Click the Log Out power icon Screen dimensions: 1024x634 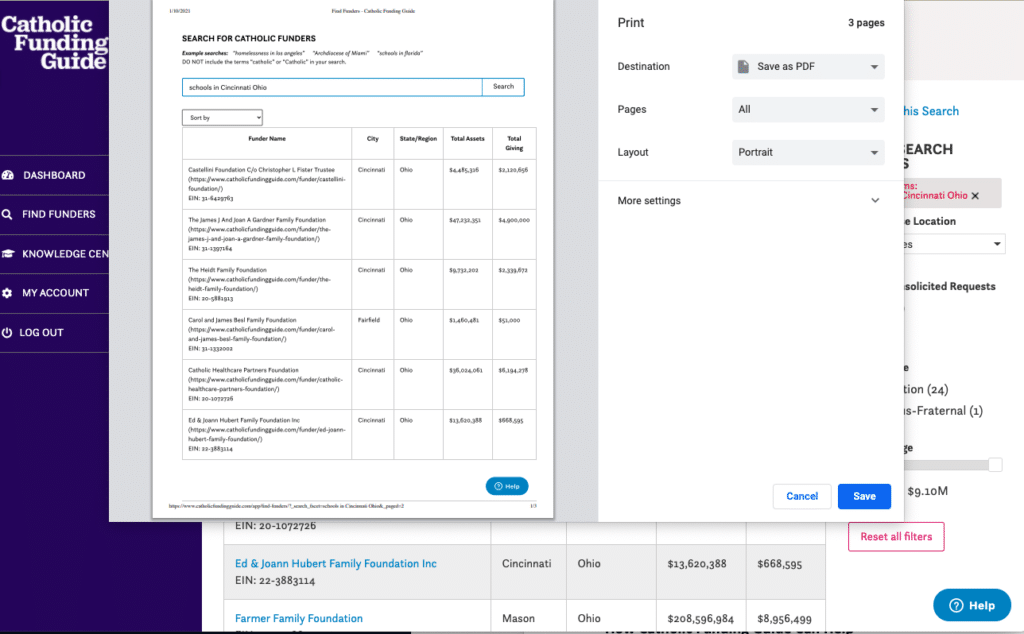[x=7, y=332]
